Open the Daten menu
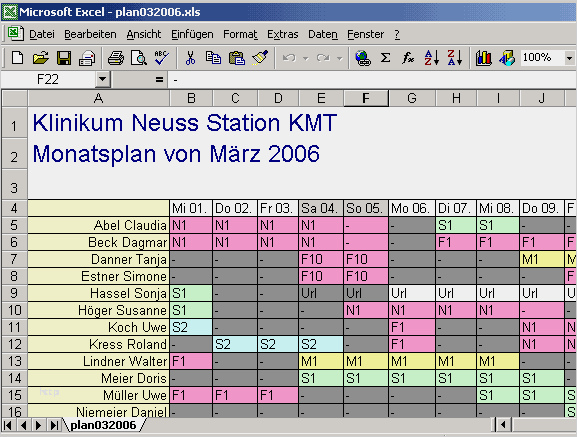This screenshot has height=437, width=577. (323, 34)
